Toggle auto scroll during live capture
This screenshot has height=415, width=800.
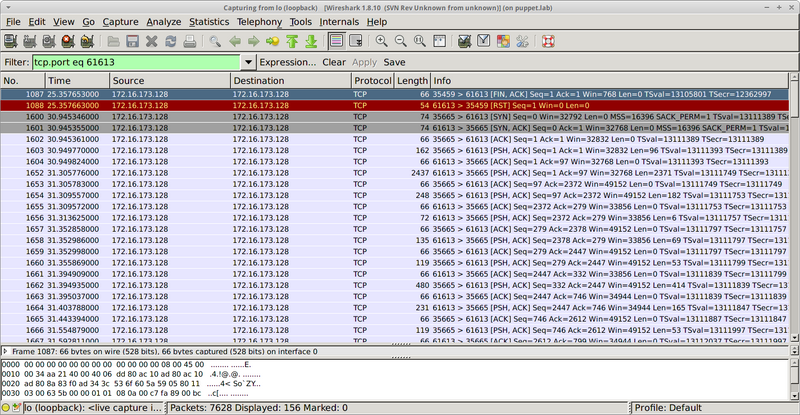click(x=356, y=41)
